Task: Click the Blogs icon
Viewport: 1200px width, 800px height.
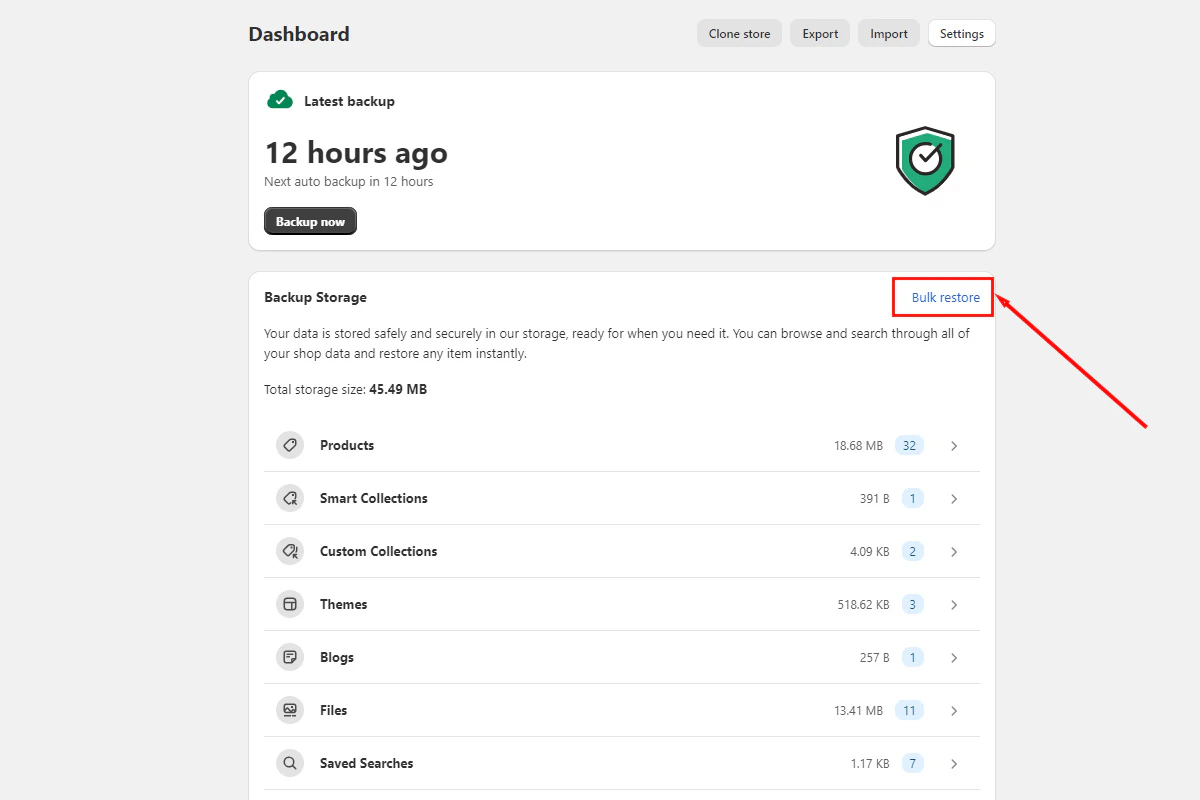Action: 289,657
